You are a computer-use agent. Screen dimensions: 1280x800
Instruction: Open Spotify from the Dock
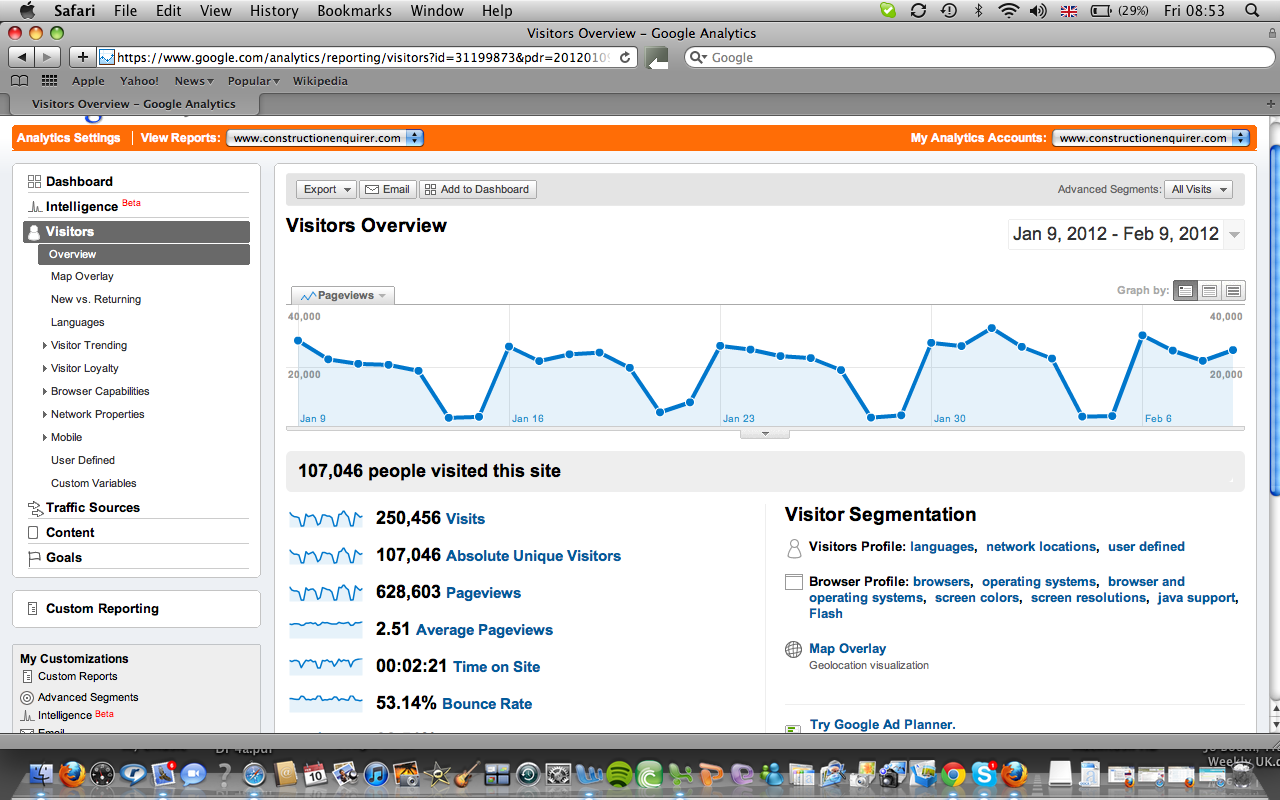619,774
